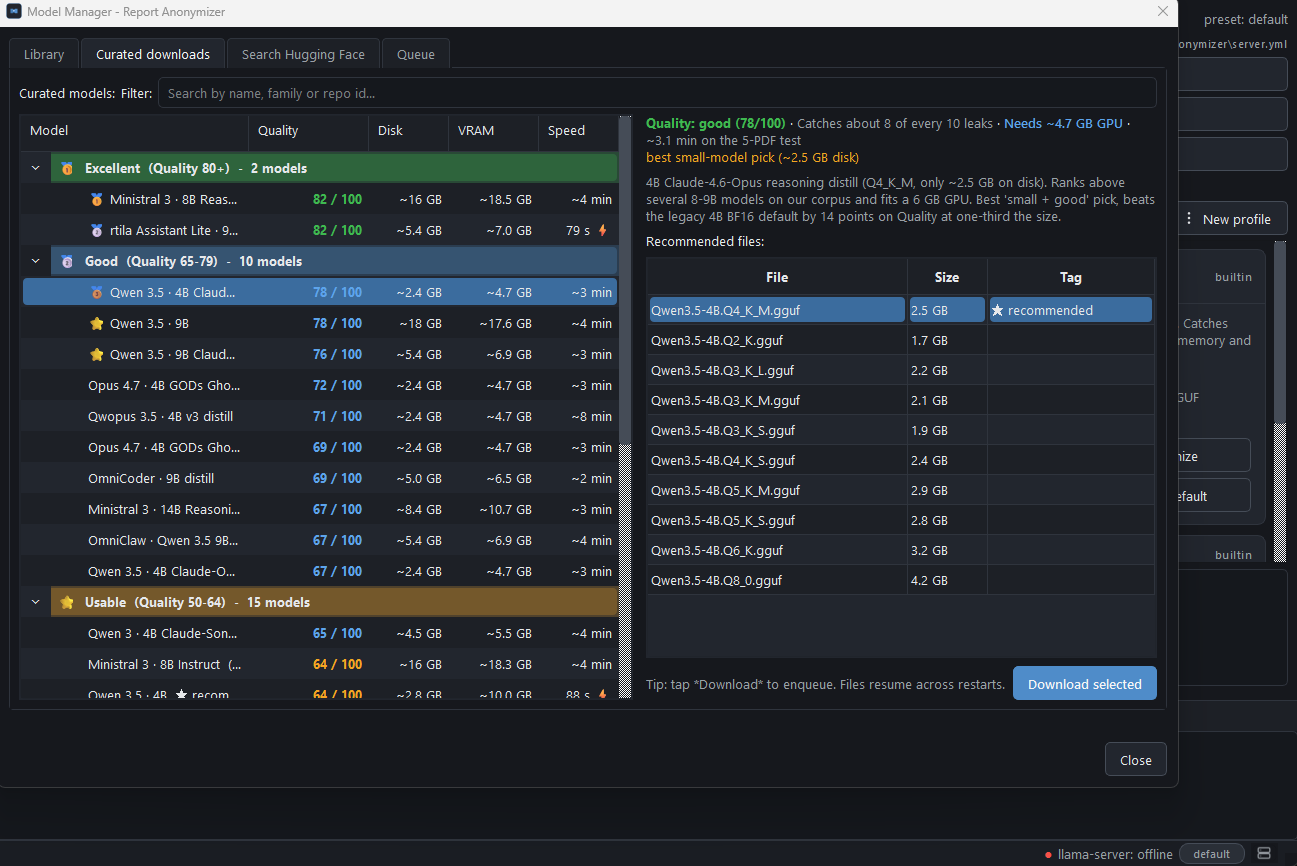Viewport: 1297px width, 866px height.
Task: Collapse the Usable (Quality 50-64) group
Action: 36,602
